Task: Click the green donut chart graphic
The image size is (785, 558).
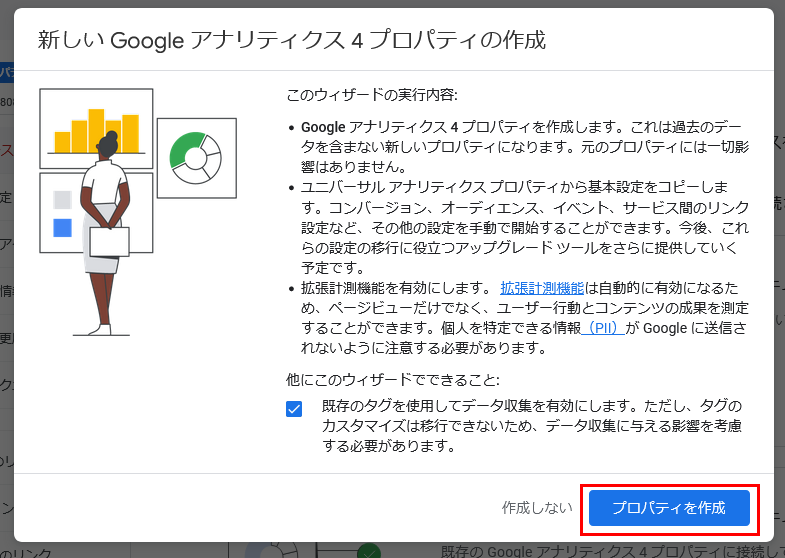Action: click(195, 156)
